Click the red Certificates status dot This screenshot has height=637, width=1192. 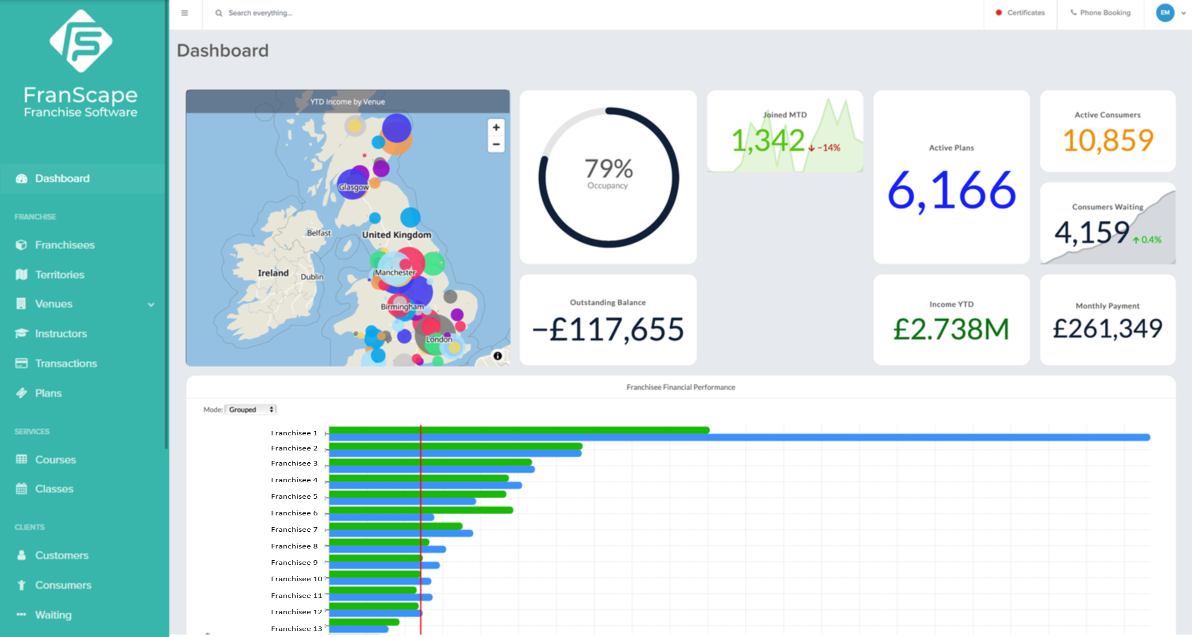[x=999, y=13]
